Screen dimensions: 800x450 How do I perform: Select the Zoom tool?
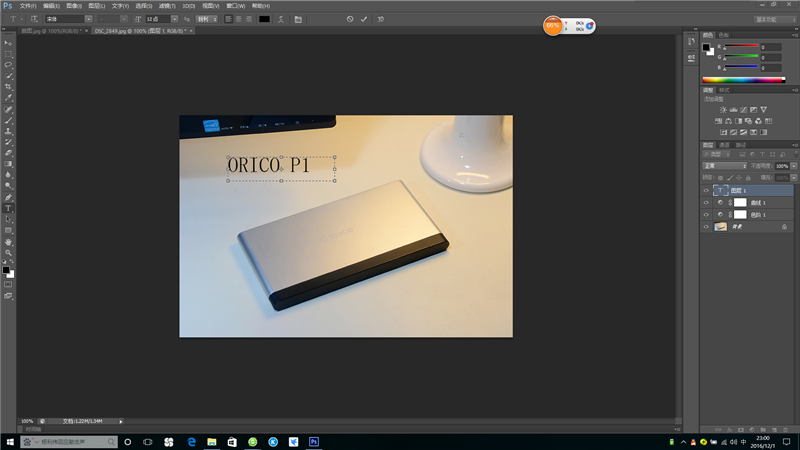(8, 253)
